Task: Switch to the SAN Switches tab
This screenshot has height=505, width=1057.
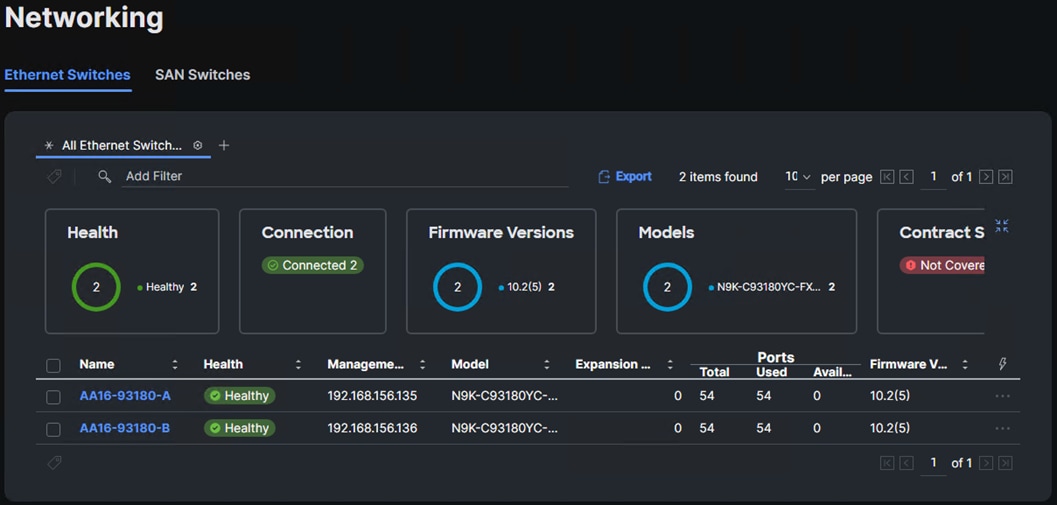Action: tap(202, 75)
